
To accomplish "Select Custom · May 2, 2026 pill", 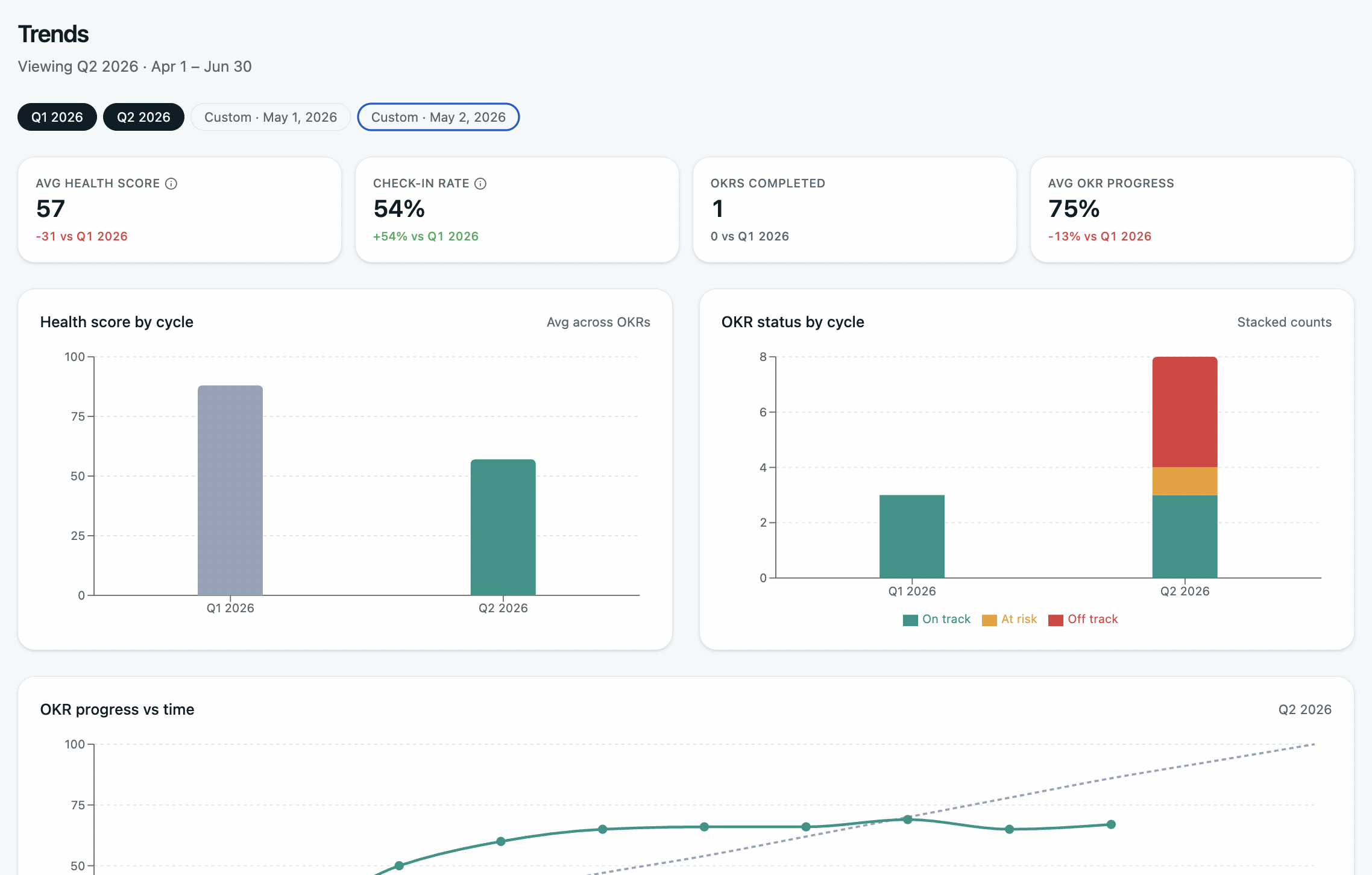I will click(x=438, y=117).
